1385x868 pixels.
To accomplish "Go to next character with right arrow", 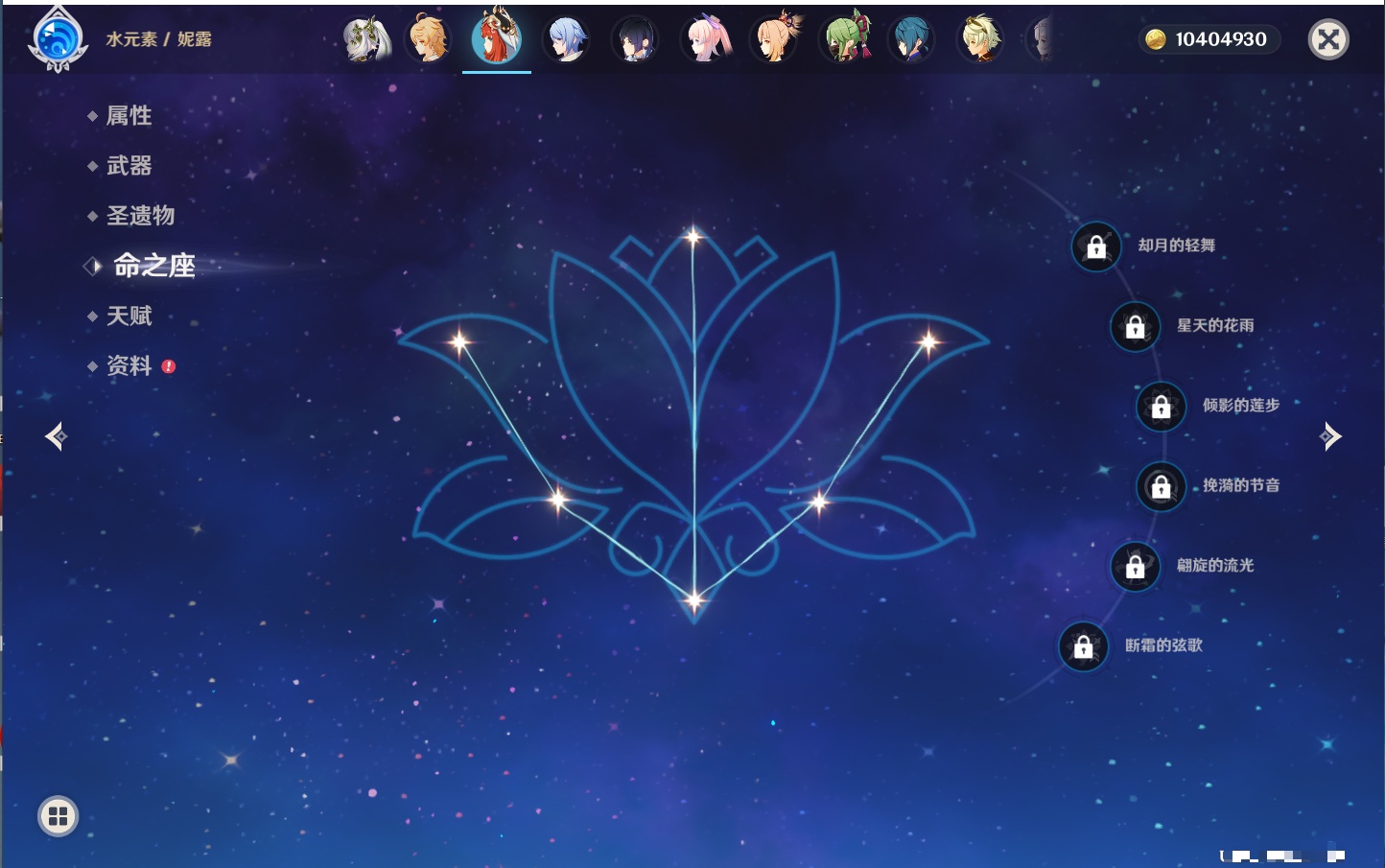I will pos(1330,436).
